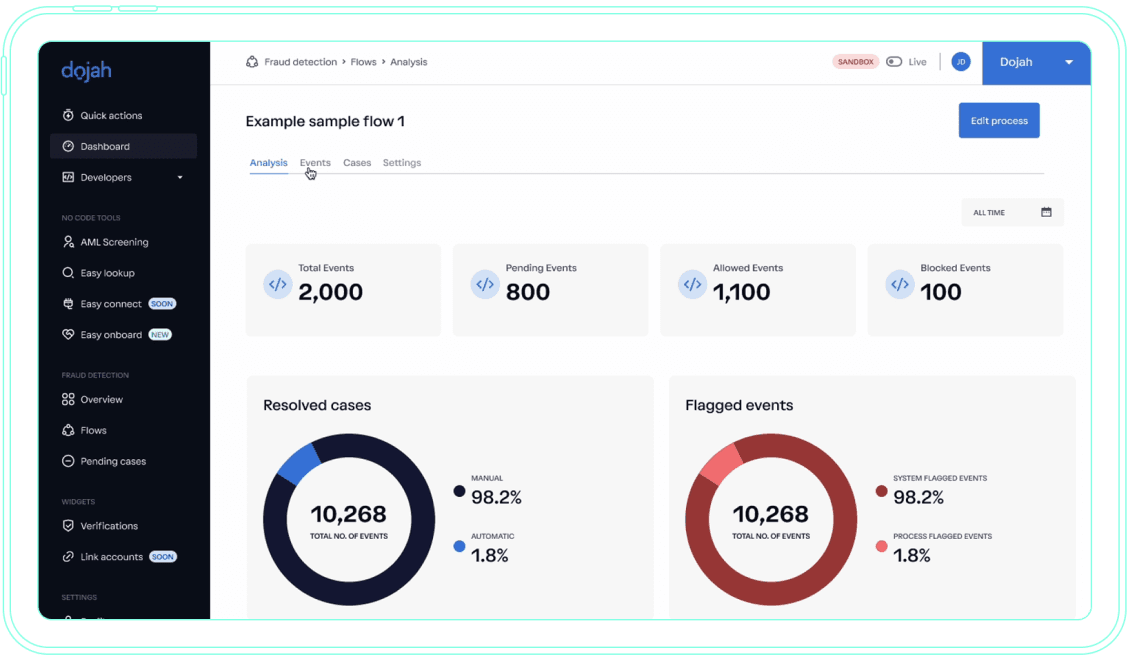Expand the Developers menu arrow
Image resolution: width=1128 pixels, height=657 pixels.
pos(180,178)
